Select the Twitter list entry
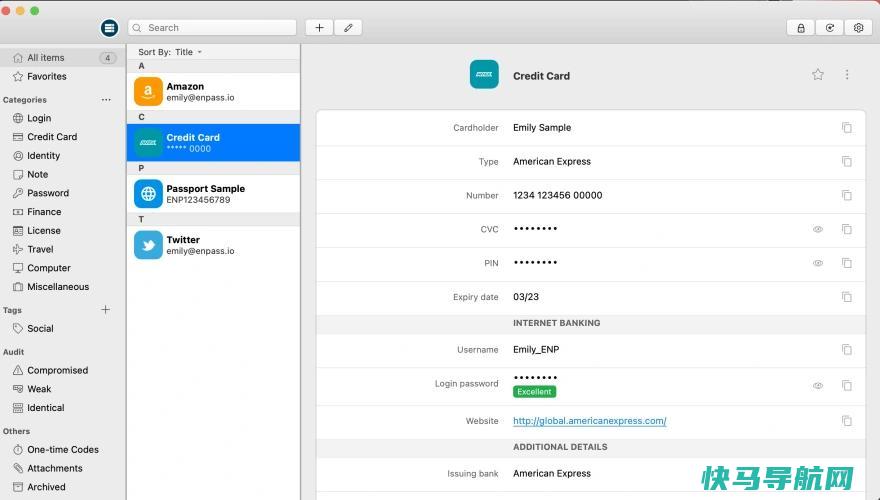This screenshot has width=880, height=500. pos(213,245)
